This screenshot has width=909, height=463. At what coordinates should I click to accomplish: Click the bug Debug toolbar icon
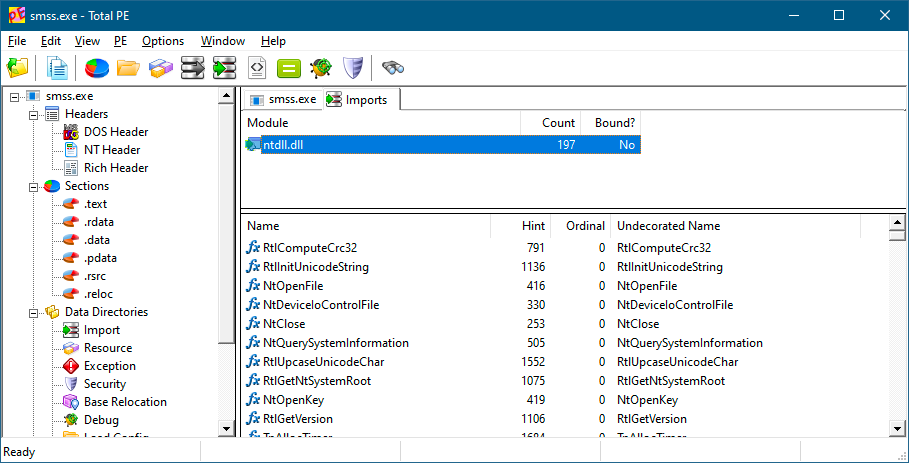[320, 68]
